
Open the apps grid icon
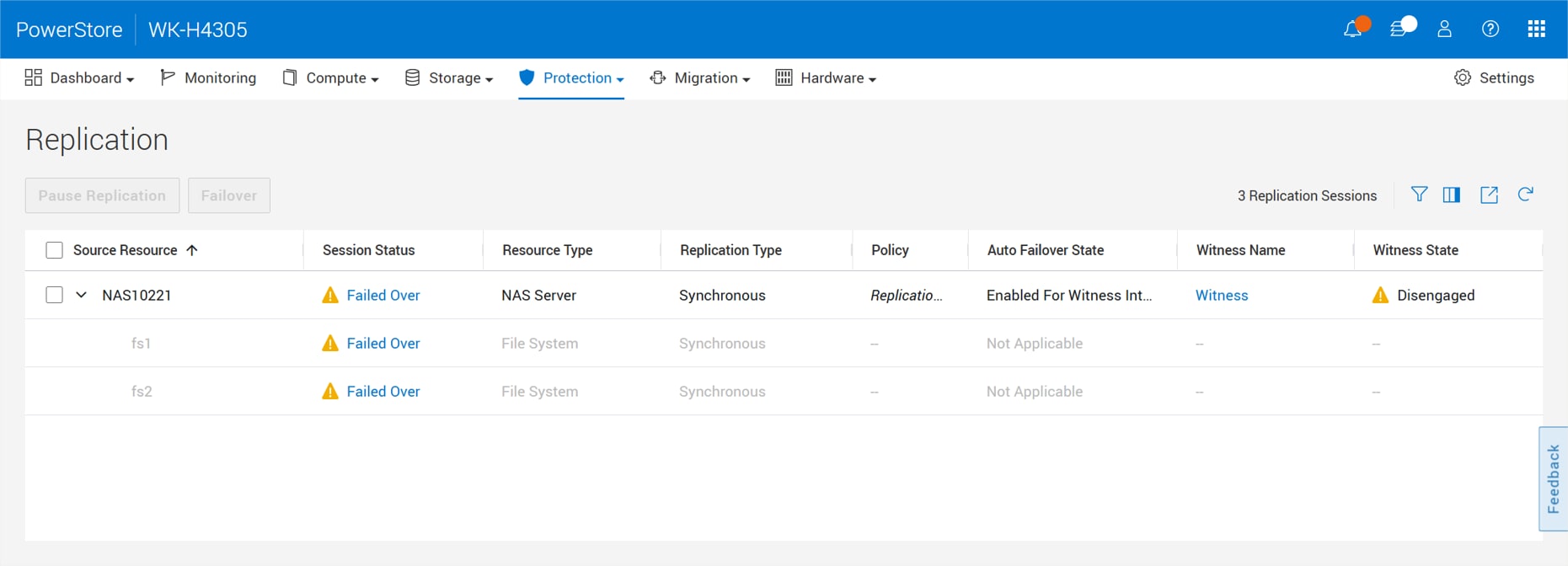click(x=1537, y=29)
